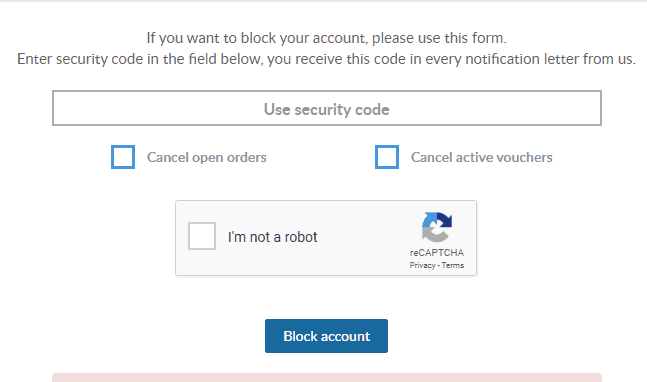This screenshot has height=382, width=647.
Task: Focus the Use security code field
Action: (327, 108)
